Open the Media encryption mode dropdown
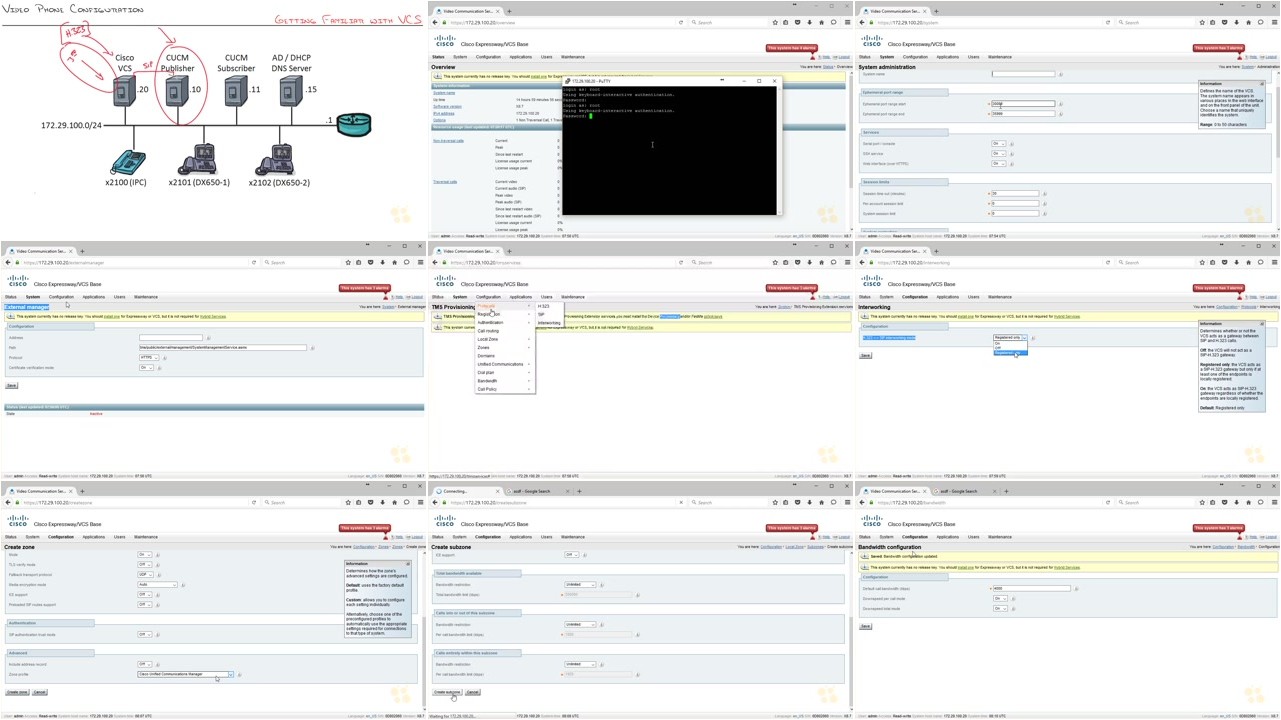The image size is (1281, 720). pos(157,585)
